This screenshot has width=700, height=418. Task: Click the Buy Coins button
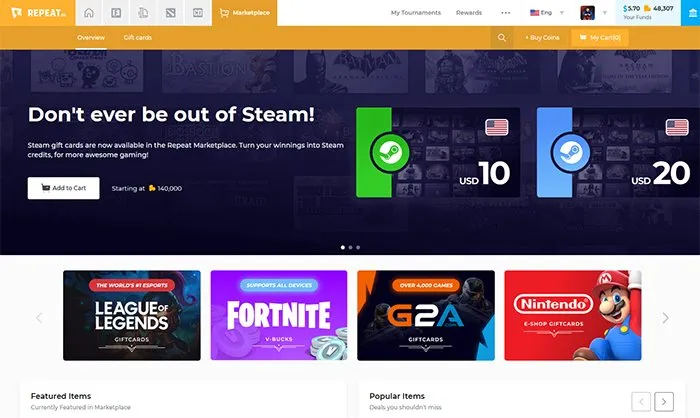[x=542, y=38]
